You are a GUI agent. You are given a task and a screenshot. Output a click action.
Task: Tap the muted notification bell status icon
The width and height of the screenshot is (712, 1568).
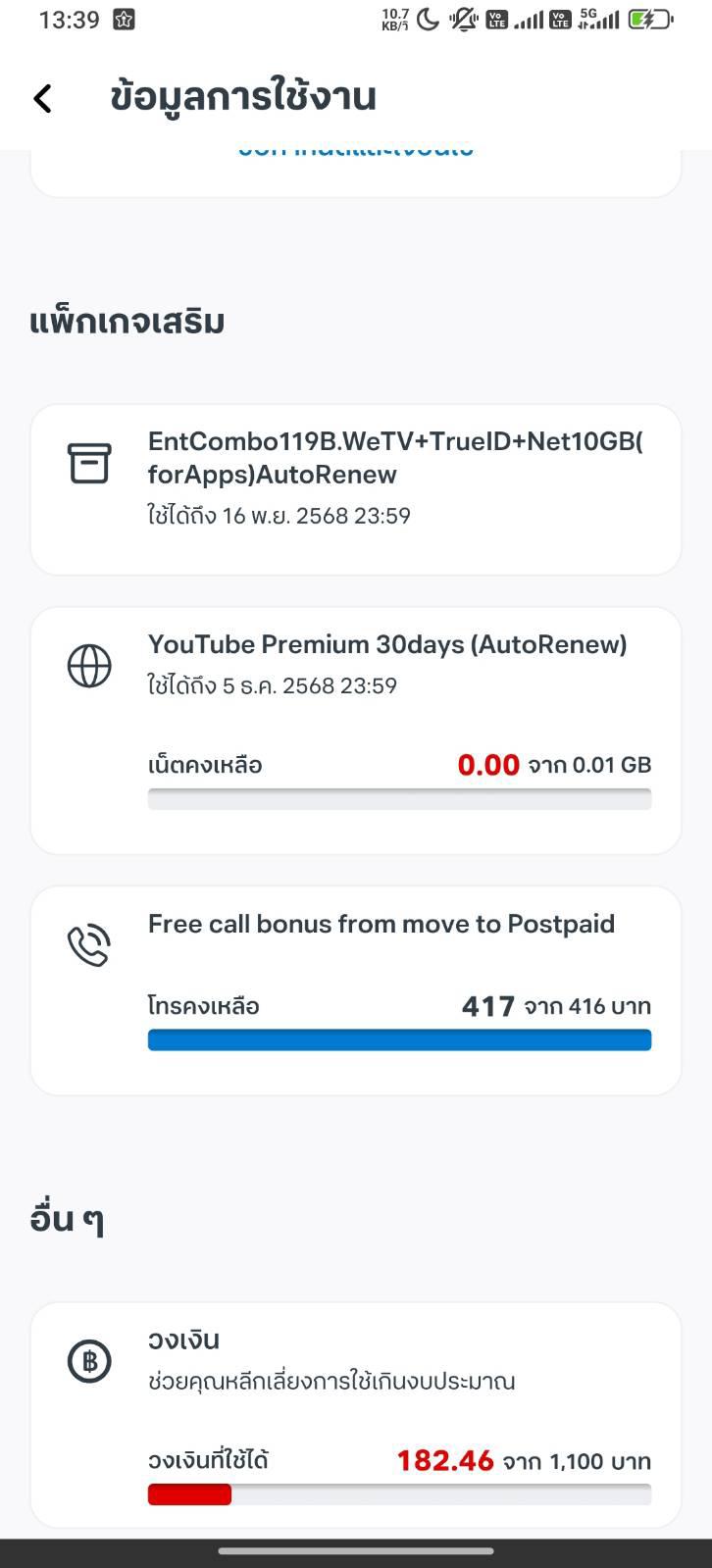click(462, 19)
